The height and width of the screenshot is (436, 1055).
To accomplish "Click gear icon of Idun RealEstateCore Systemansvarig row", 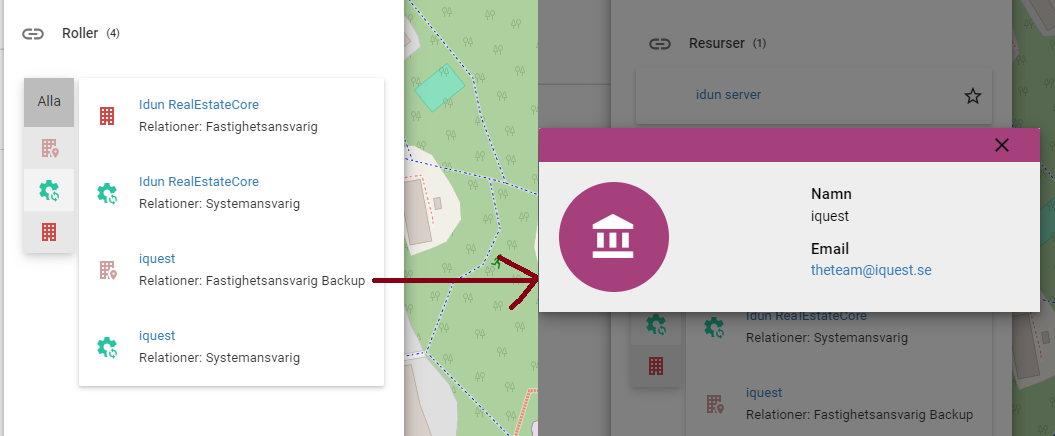I will pyautogui.click(x=106, y=194).
